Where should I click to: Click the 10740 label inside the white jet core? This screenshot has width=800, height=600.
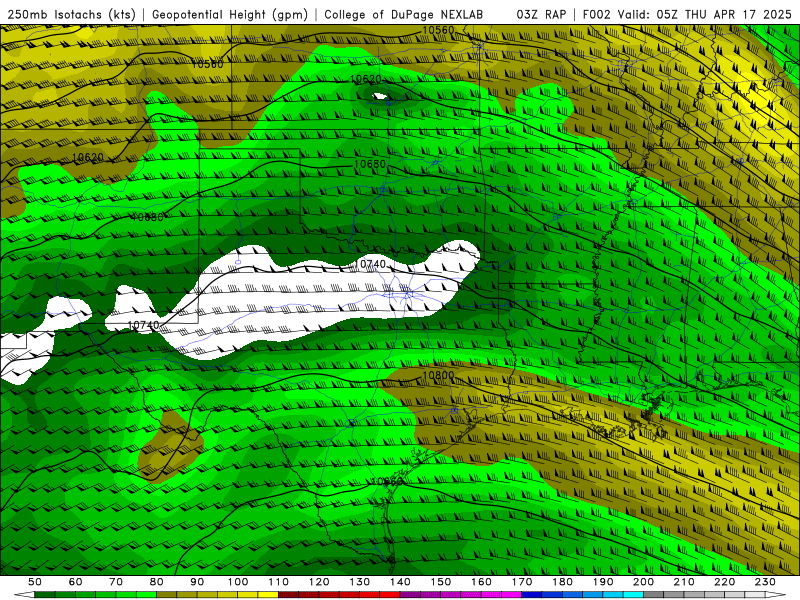(372, 264)
